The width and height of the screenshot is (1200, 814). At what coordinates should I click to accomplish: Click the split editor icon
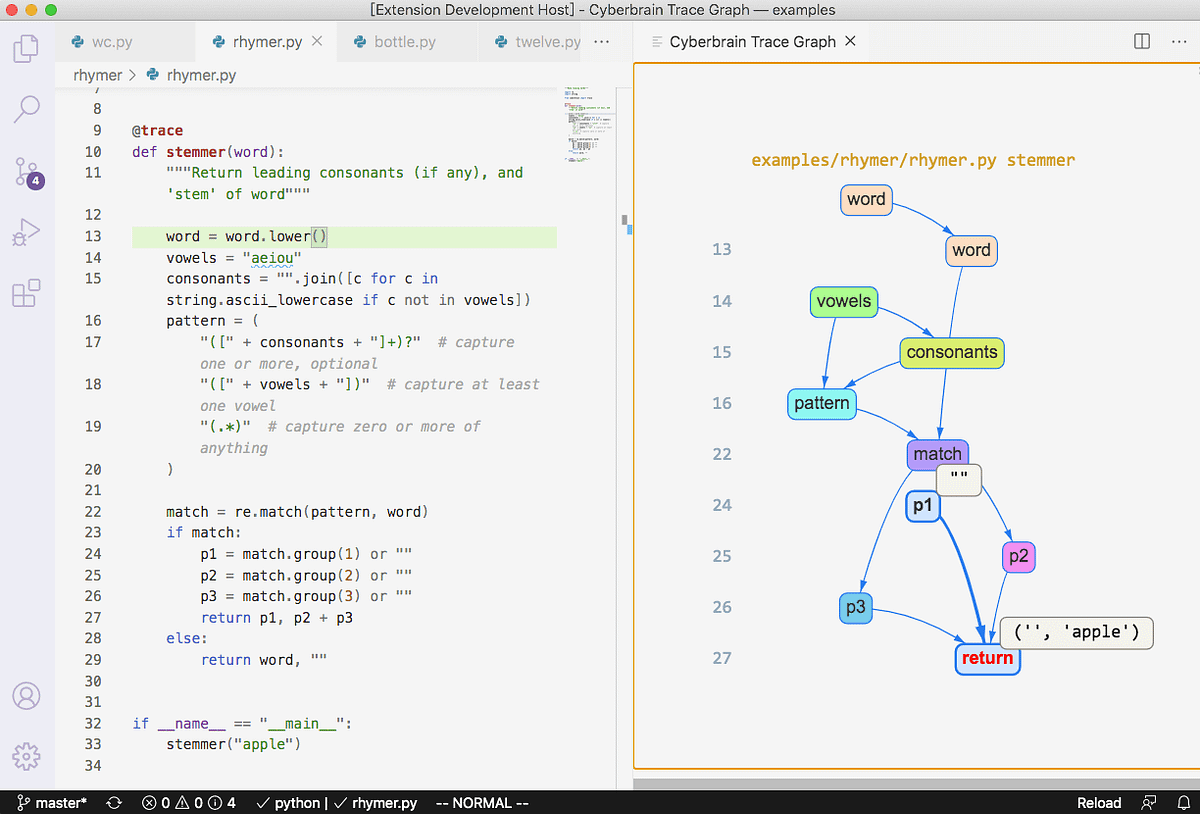point(1141,41)
